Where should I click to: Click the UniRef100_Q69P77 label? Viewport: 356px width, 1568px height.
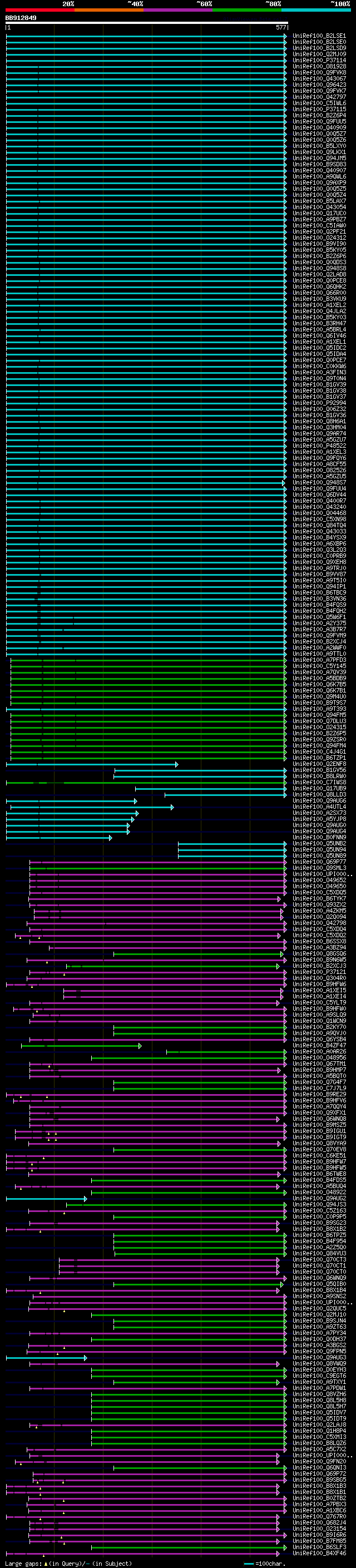coord(319,862)
